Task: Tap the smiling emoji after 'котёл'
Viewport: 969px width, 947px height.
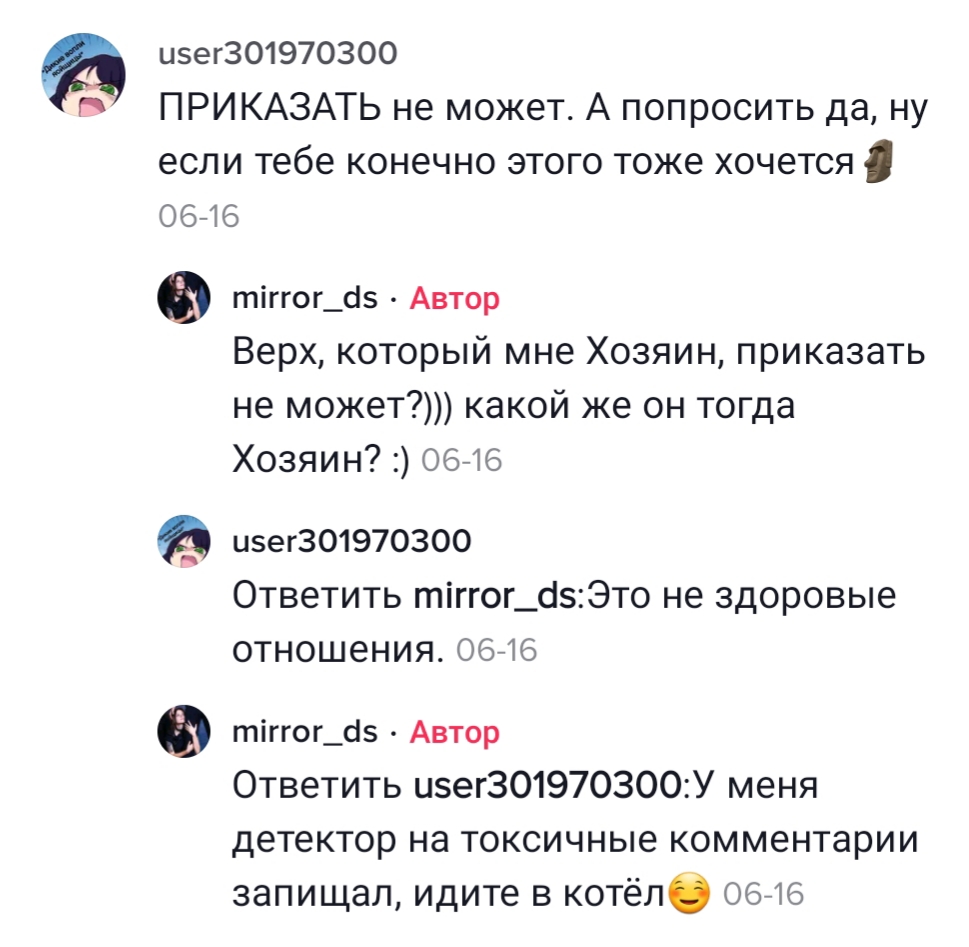Action: coord(689,893)
